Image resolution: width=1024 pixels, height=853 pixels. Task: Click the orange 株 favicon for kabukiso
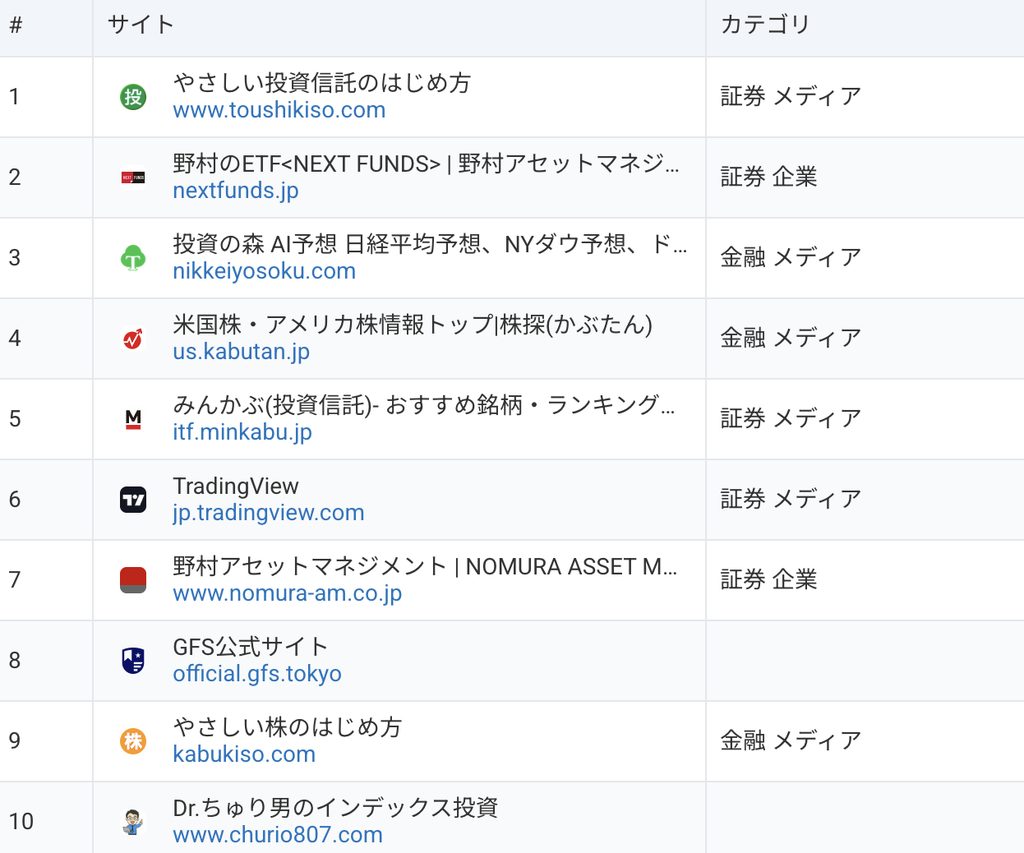click(133, 741)
